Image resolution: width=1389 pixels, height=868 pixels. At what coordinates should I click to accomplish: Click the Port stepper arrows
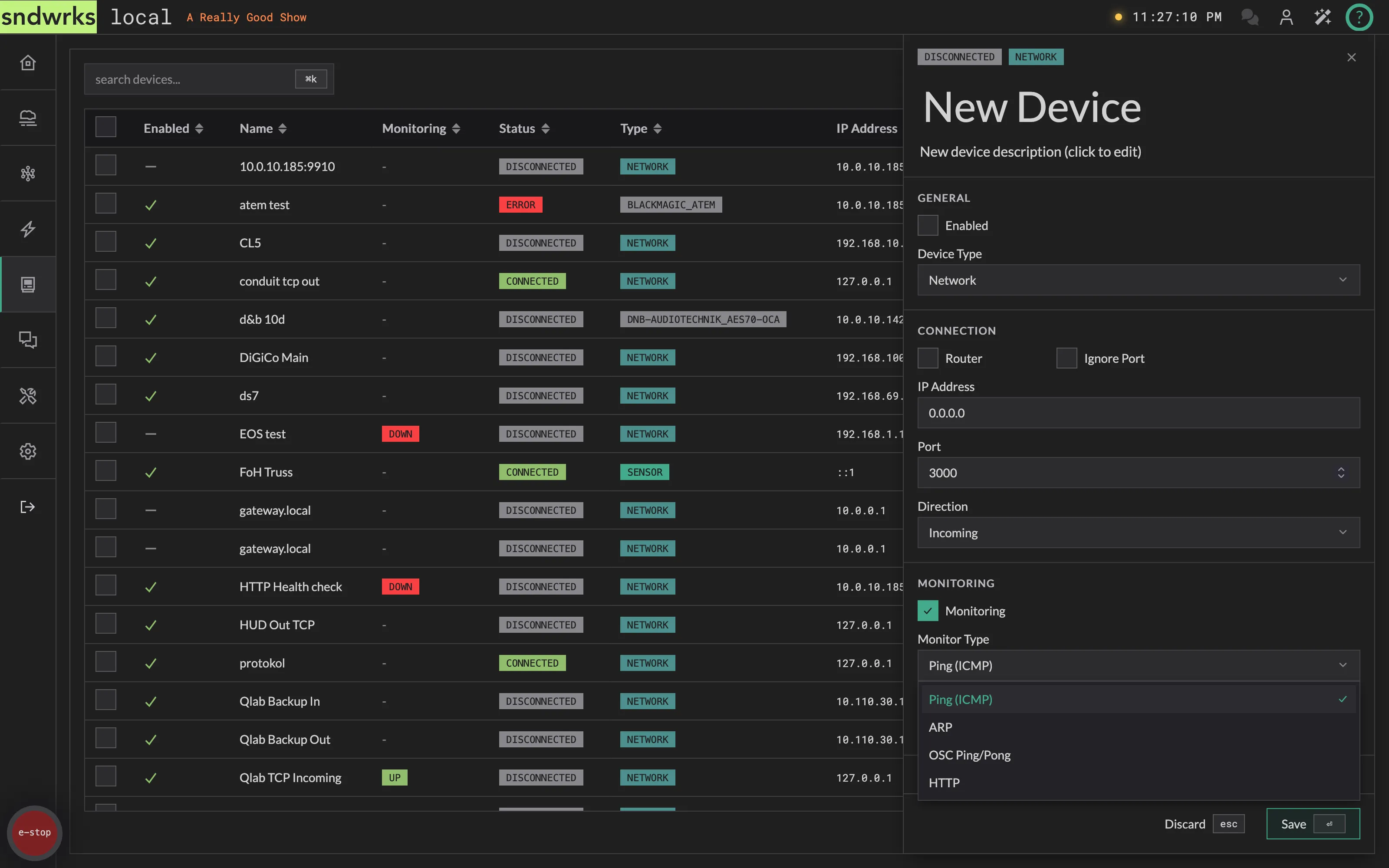tap(1341, 473)
